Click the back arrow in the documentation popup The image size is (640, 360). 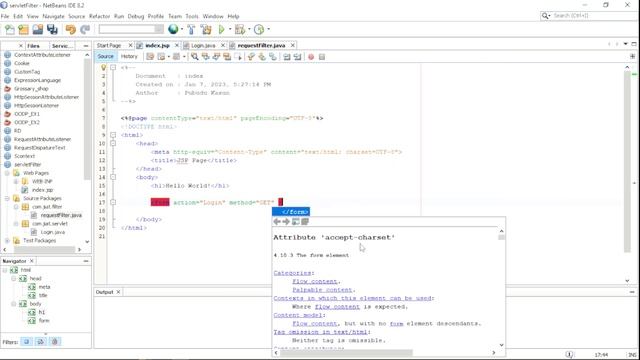pos(277,222)
